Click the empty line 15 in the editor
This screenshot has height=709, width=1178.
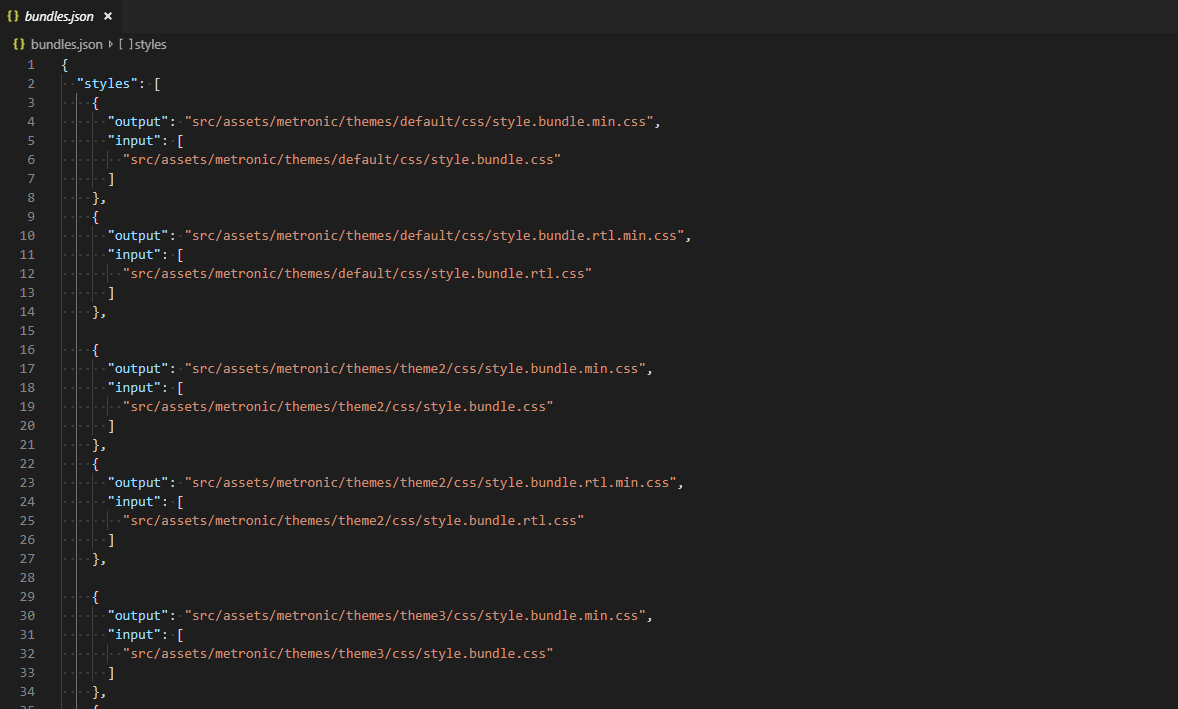200,330
